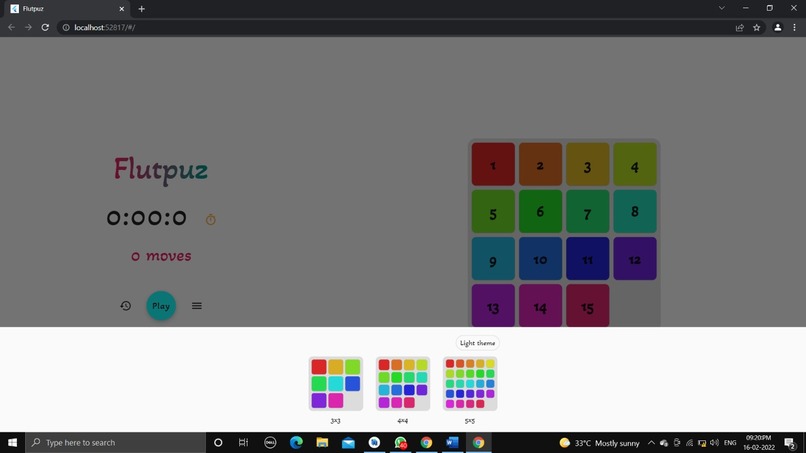Switch to Light theme
Viewport: 806px width, 453px height.
(x=478, y=343)
